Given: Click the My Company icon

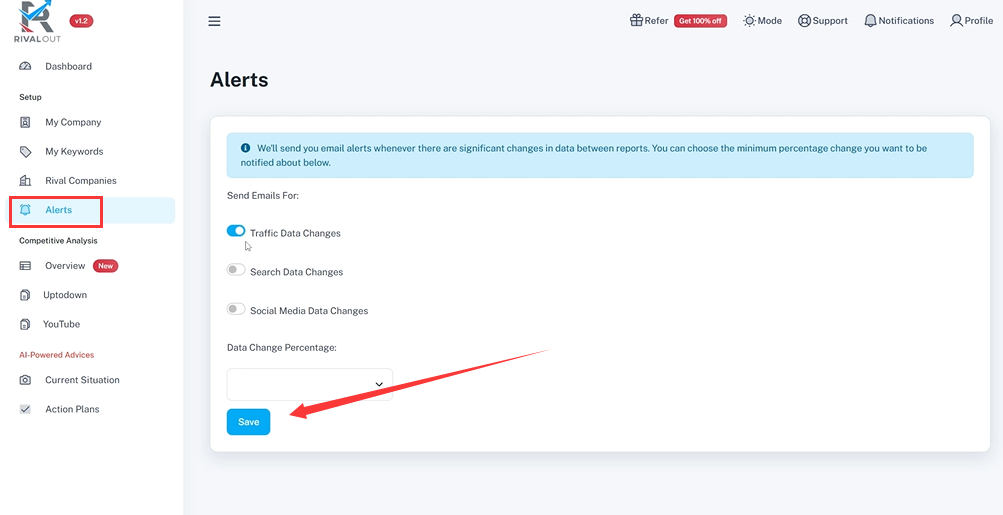Looking at the screenshot, I should point(25,122).
